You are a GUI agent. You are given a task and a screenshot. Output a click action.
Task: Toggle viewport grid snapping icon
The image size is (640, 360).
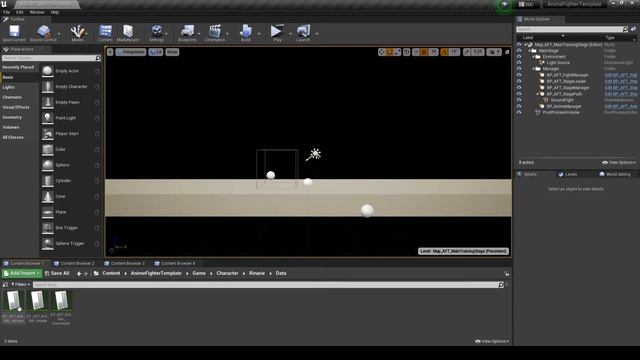tap(424, 52)
